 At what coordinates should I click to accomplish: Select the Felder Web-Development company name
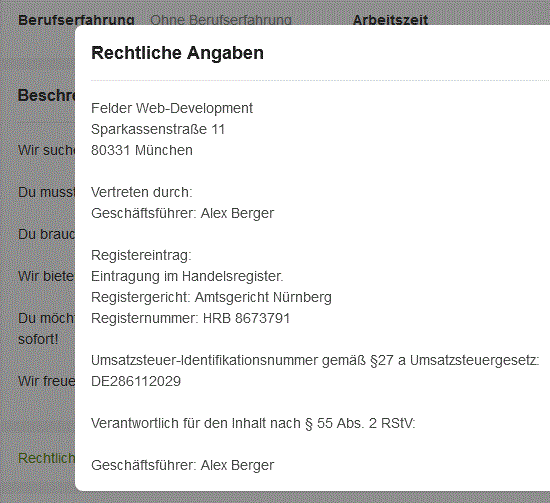tap(172, 108)
